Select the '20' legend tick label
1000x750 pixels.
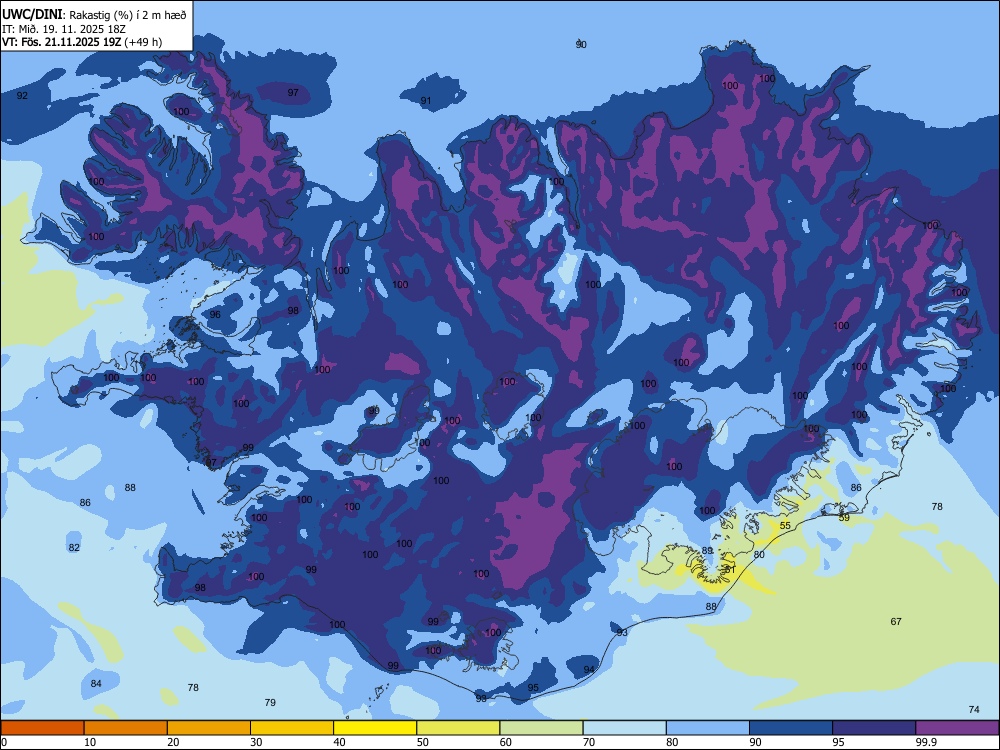[x=173, y=742]
